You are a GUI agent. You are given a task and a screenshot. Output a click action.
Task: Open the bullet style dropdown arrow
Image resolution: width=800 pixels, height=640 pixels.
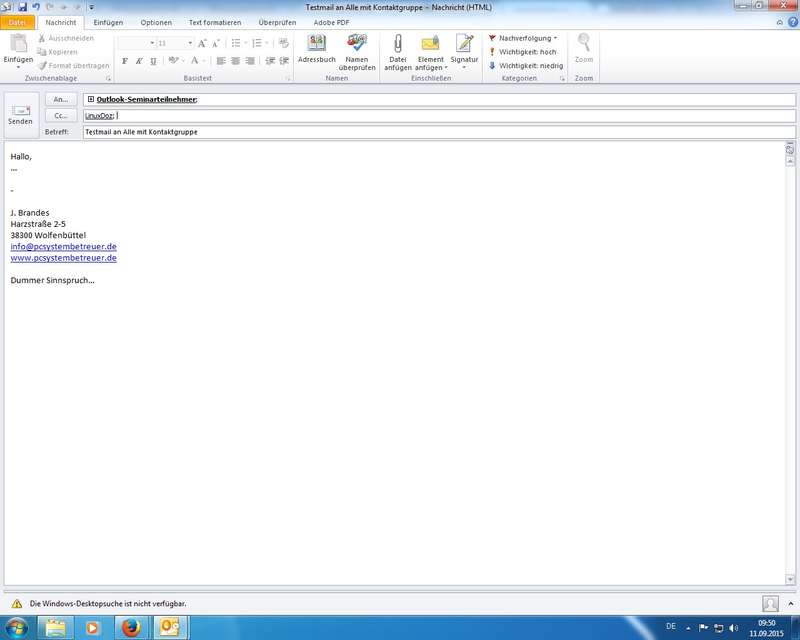pyautogui.click(x=245, y=43)
